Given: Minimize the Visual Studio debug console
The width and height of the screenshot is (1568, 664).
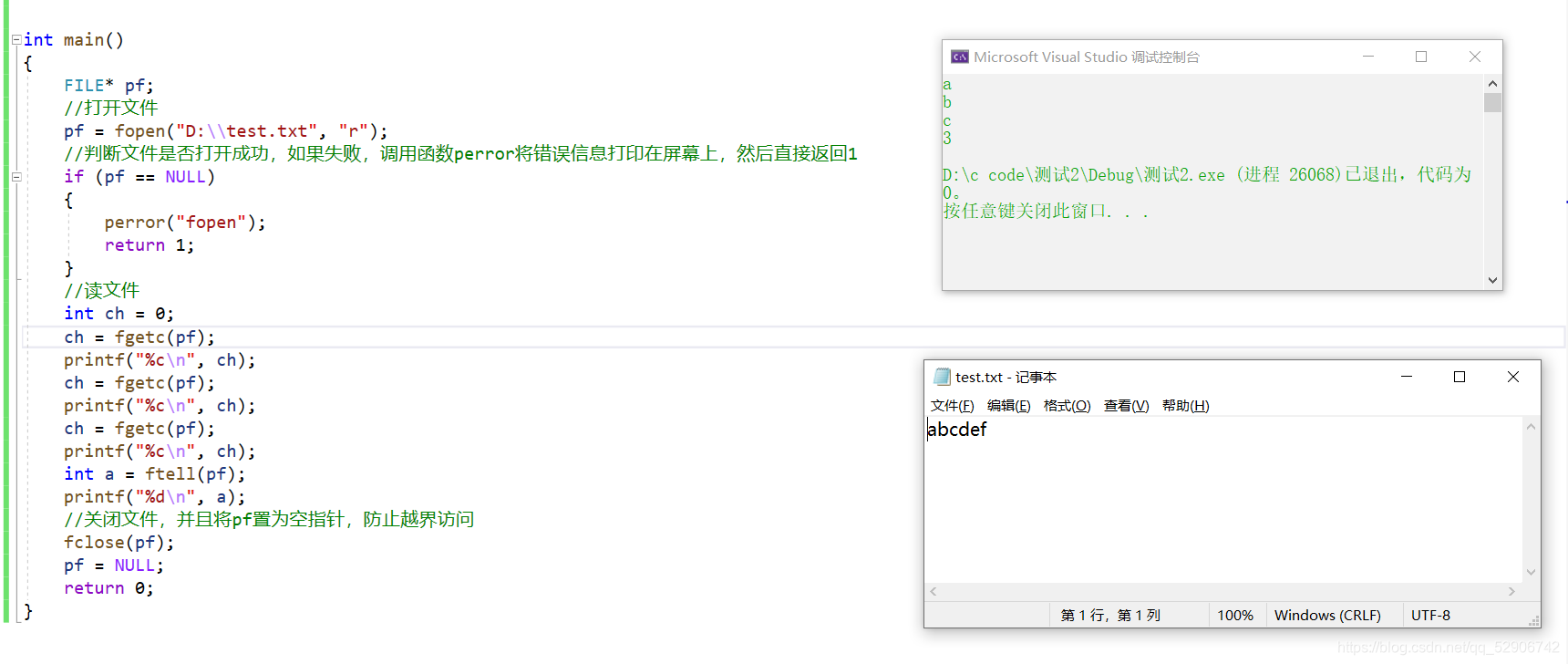Looking at the screenshot, I should tap(1368, 57).
